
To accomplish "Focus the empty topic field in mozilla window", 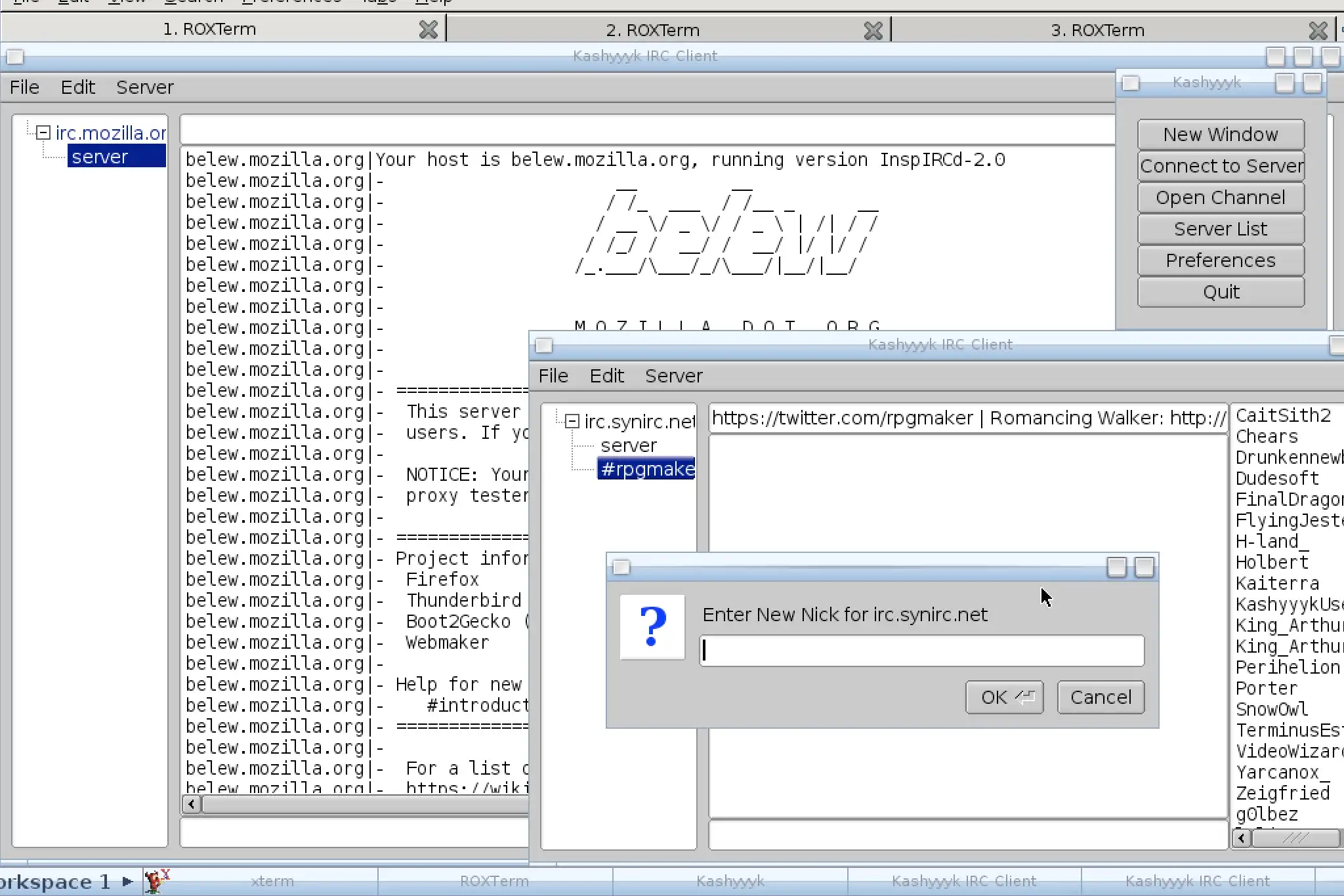I will coord(647,130).
